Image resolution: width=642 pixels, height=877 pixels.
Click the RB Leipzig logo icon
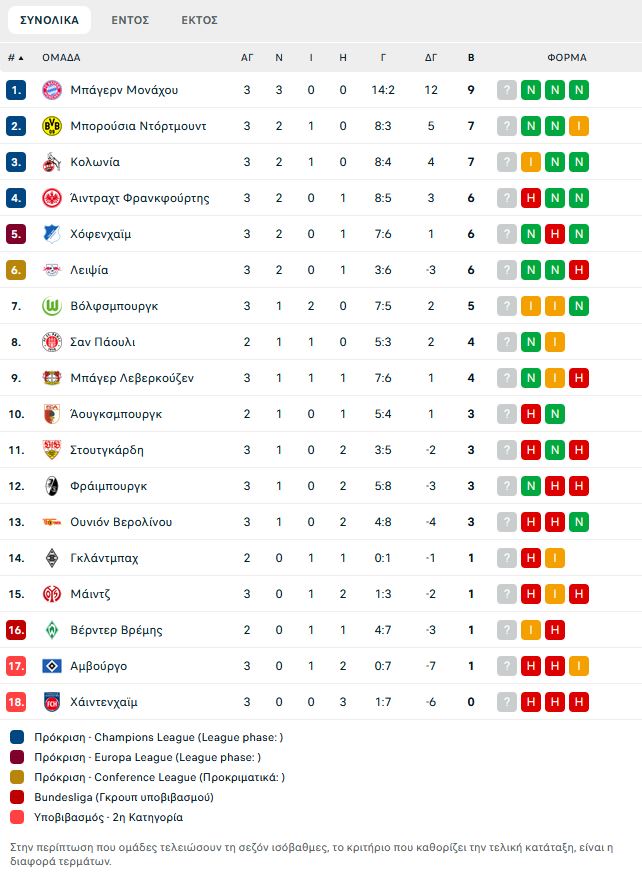52,270
